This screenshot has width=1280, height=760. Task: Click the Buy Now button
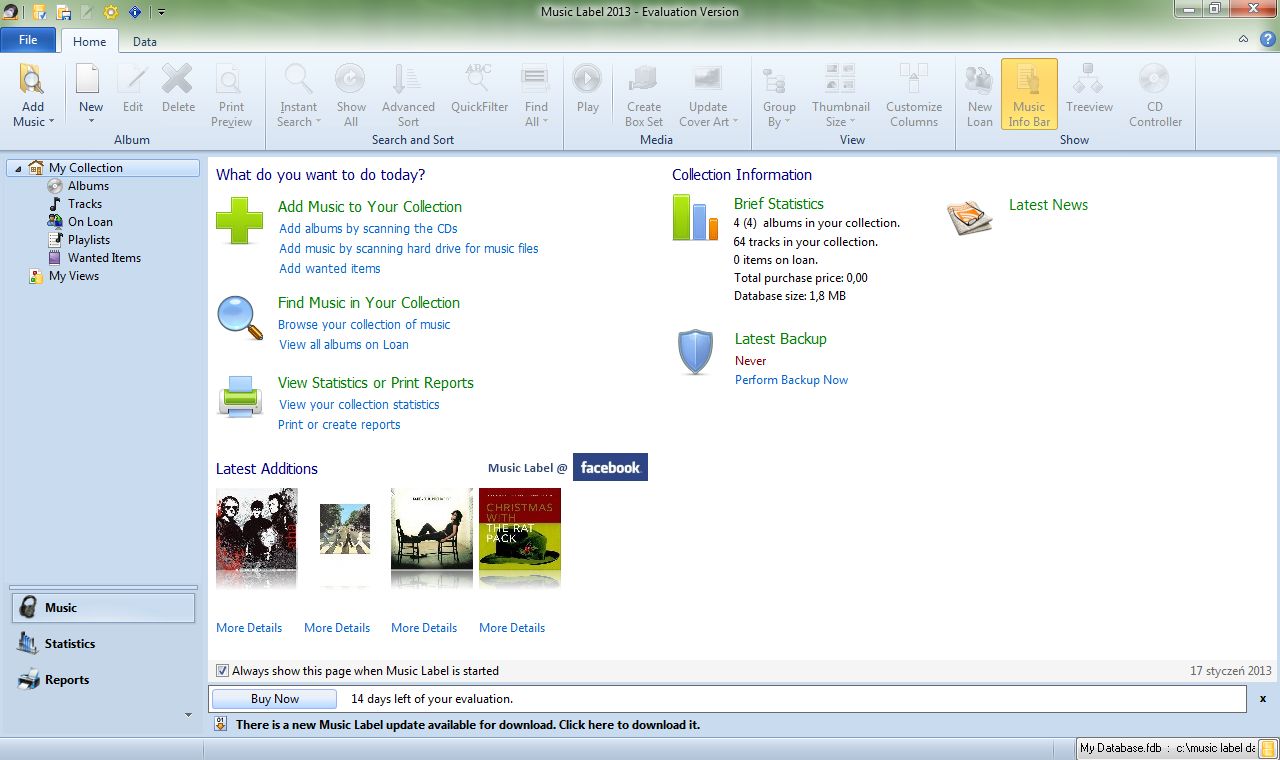pyautogui.click(x=274, y=699)
